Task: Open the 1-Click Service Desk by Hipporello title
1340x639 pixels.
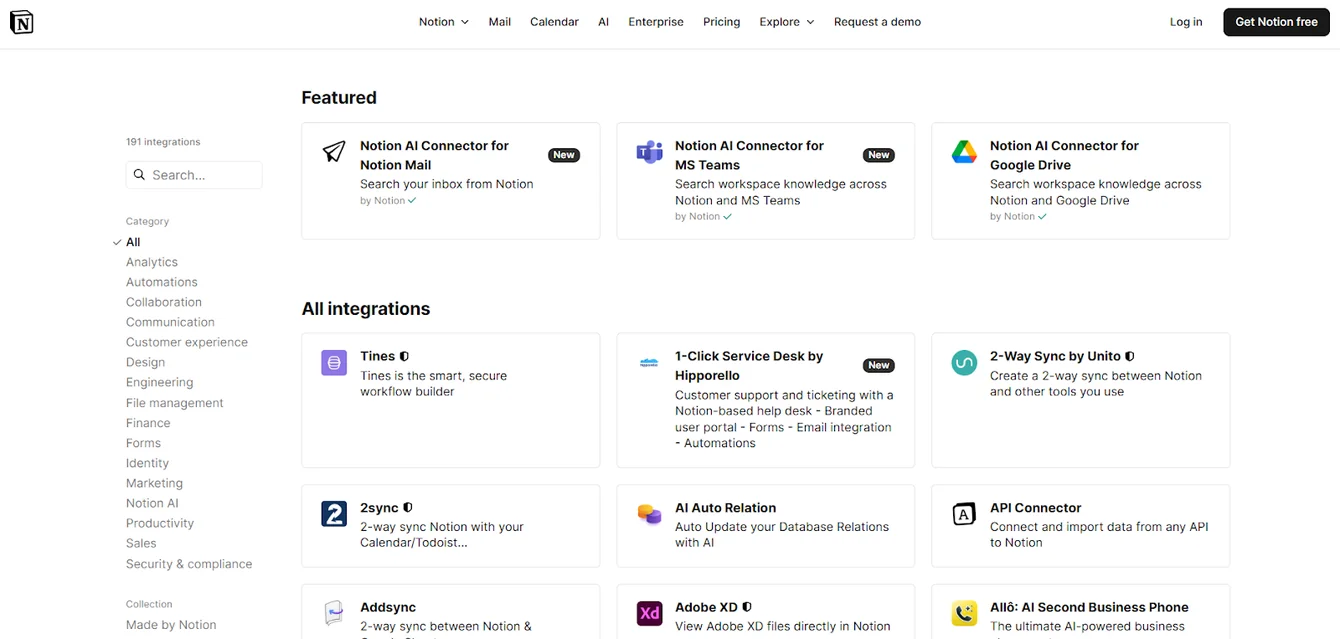Action: [749, 365]
